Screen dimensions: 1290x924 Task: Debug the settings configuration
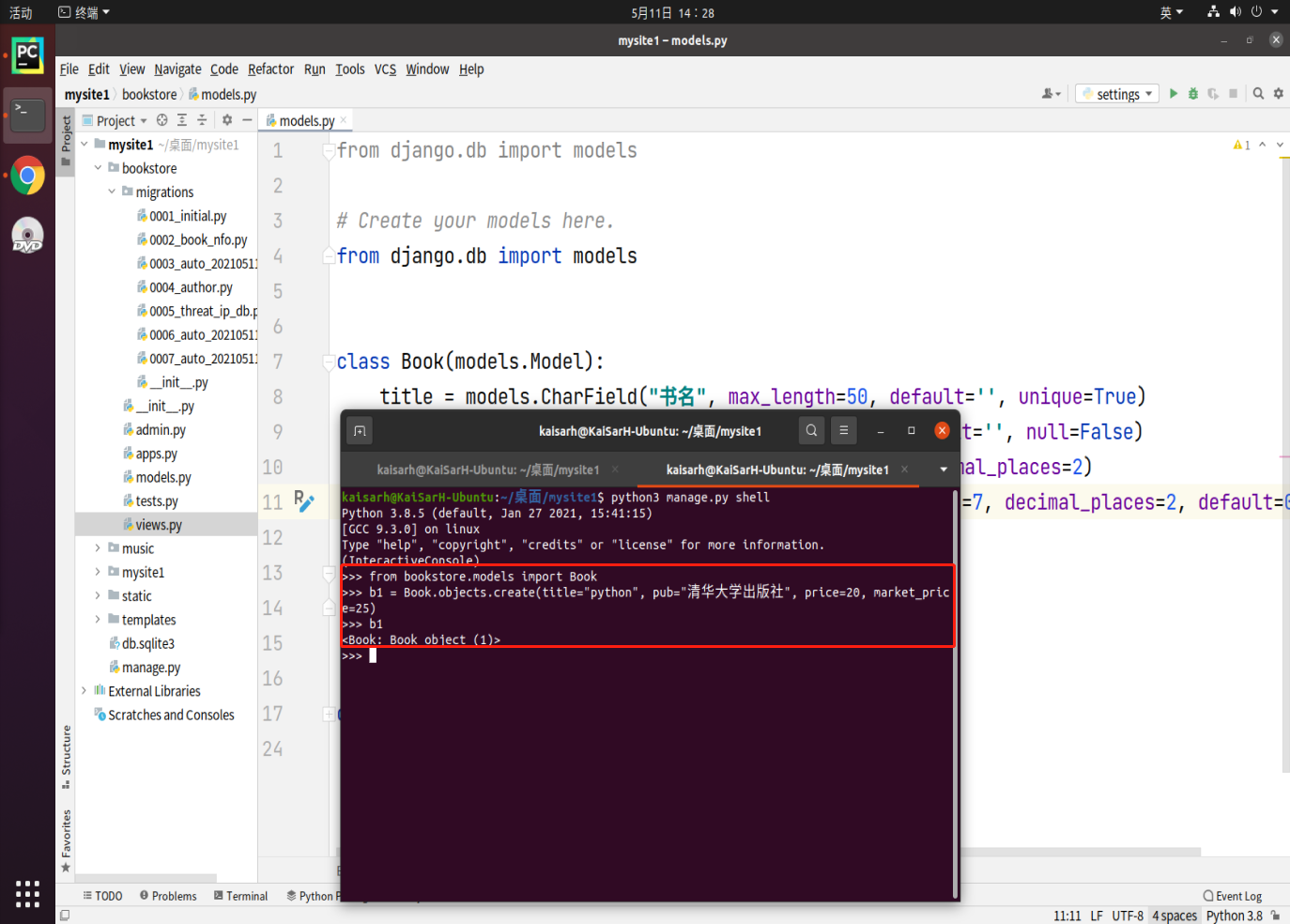pos(1192,94)
